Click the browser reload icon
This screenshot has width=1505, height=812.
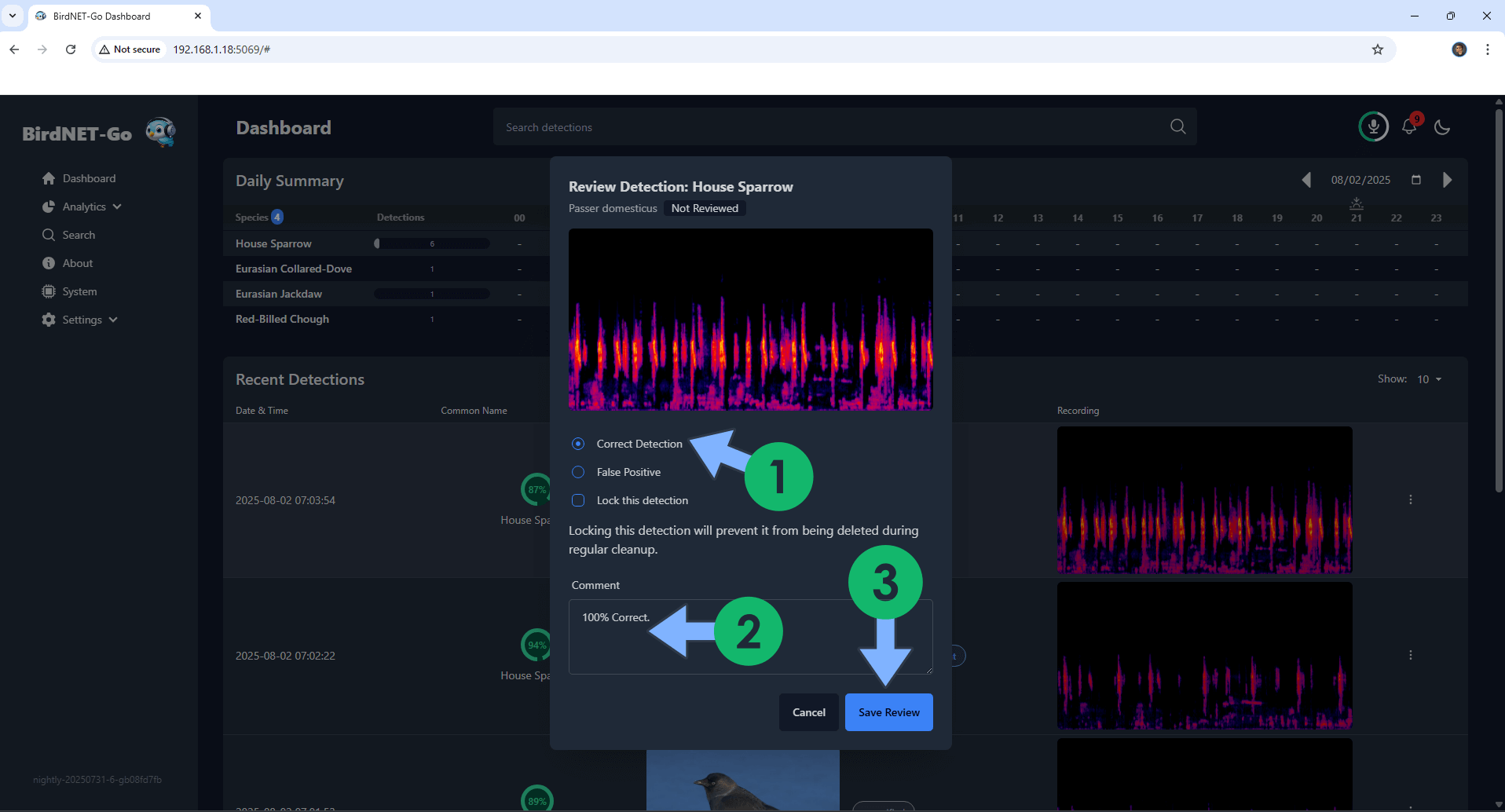pyautogui.click(x=71, y=49)
